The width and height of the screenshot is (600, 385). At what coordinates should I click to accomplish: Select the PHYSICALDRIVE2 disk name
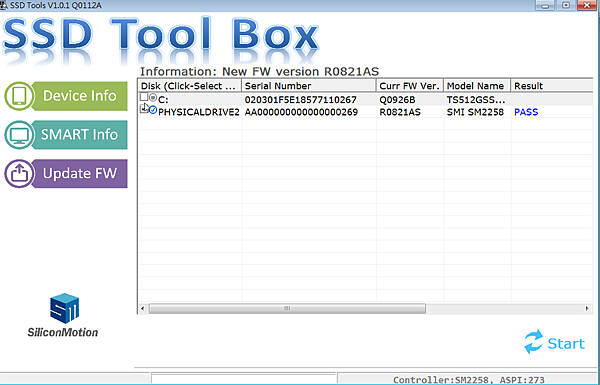(x=199, y=112)
